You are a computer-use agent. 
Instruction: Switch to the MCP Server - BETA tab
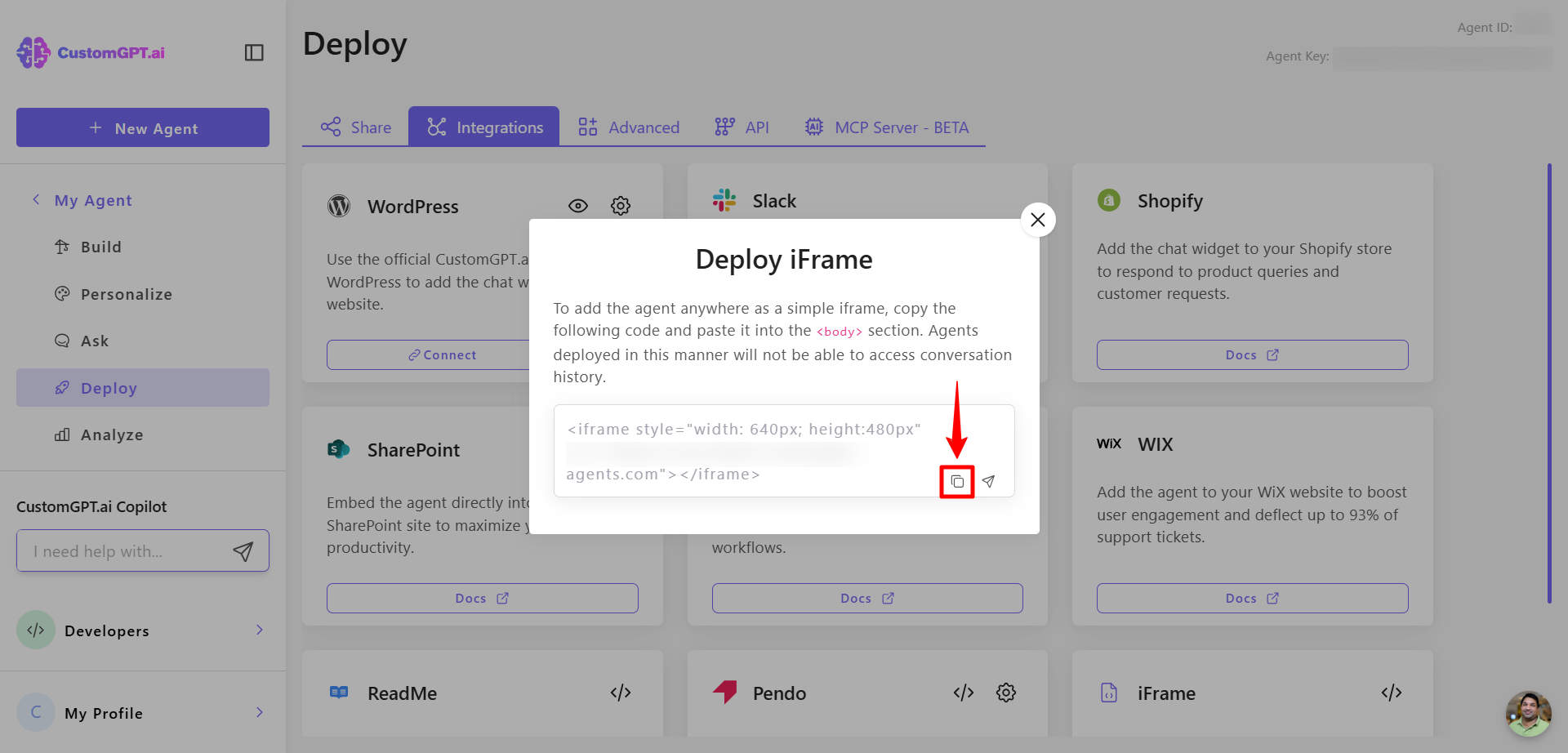887,127
